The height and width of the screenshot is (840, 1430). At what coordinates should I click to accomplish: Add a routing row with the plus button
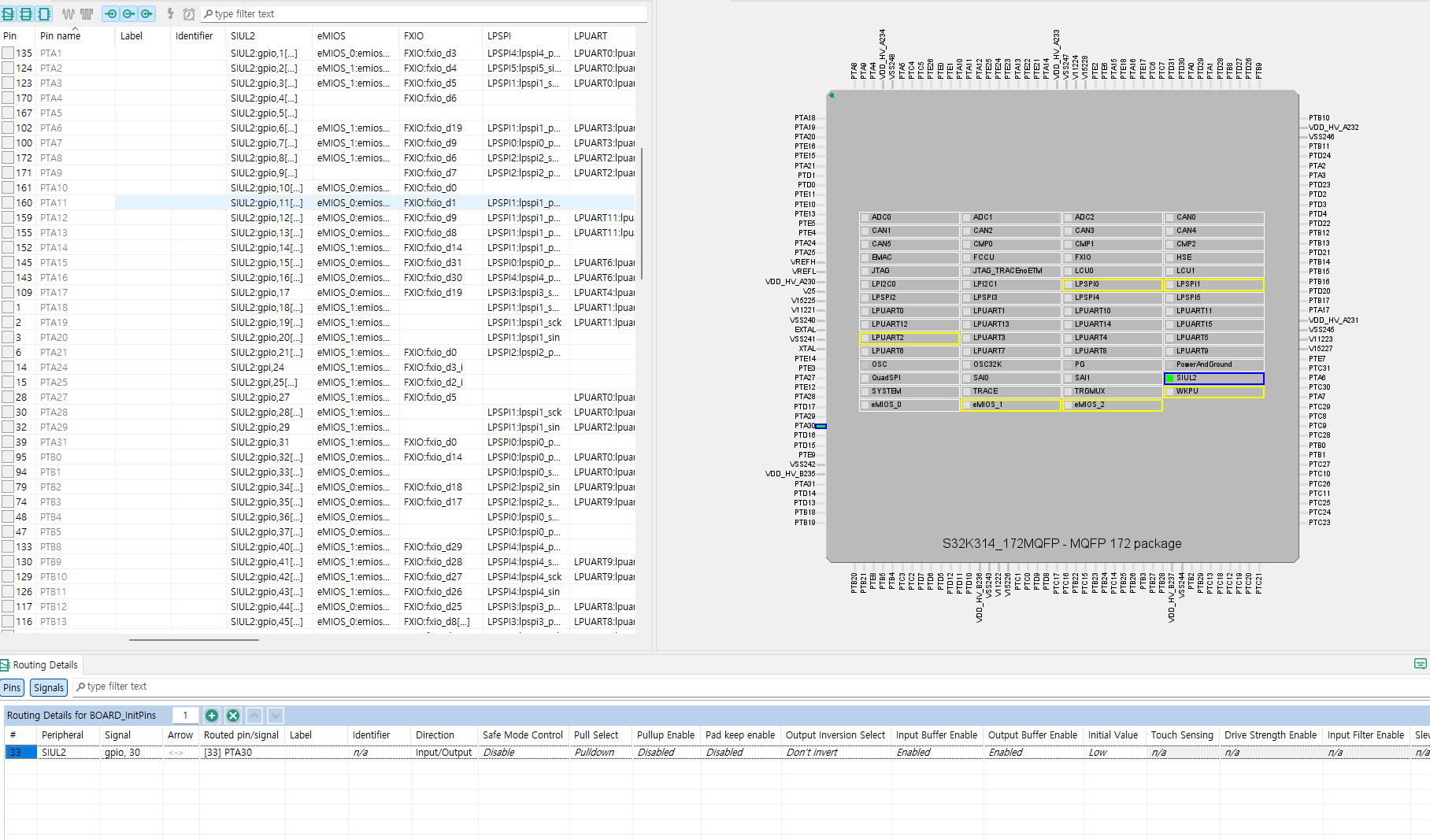coord(212,715)
